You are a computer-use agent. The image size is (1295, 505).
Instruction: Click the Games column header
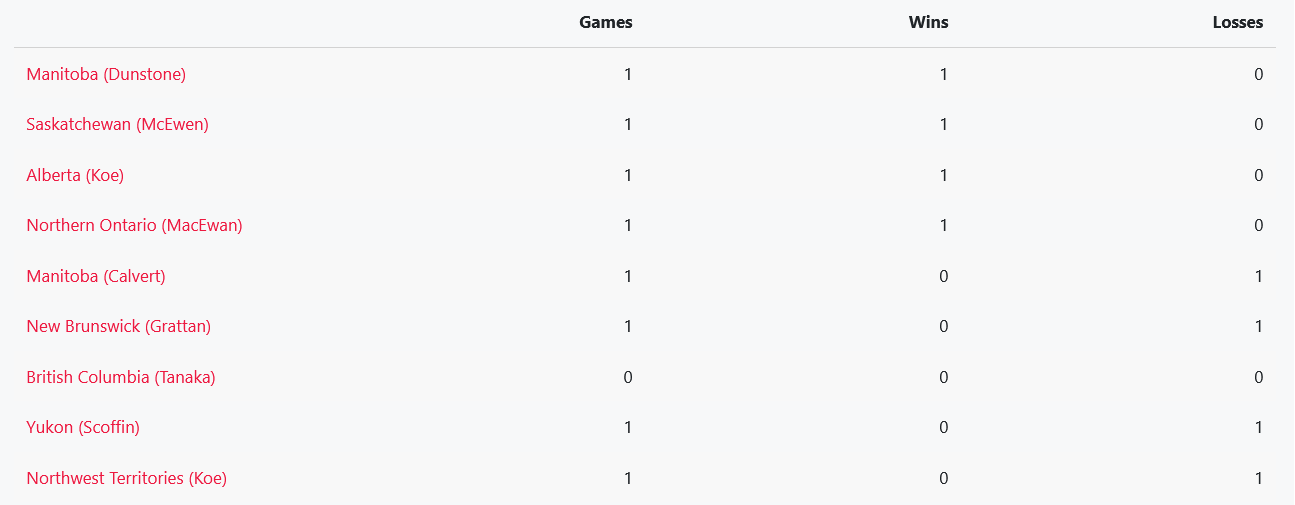pos(605,22)
